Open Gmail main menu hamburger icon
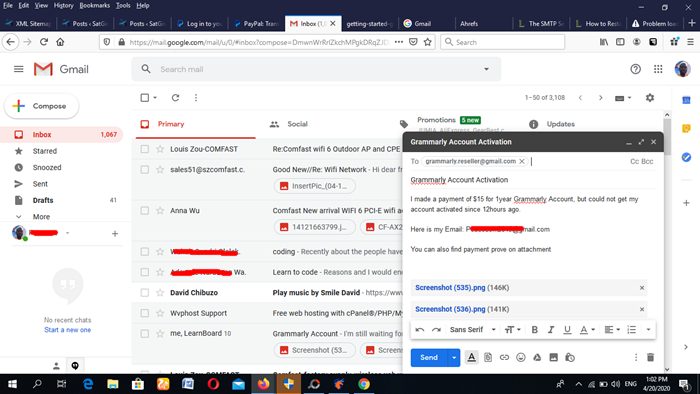This screenshot has width=700, height=394. pos(18,69)
